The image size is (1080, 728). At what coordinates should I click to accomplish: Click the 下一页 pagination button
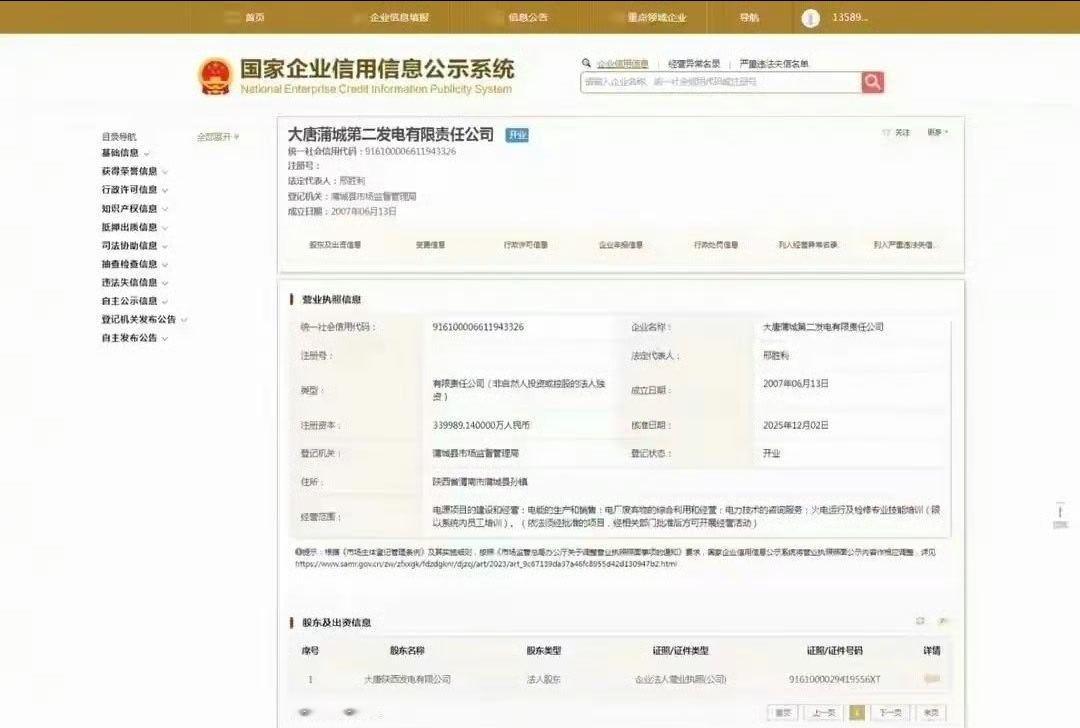click(891, 713)
